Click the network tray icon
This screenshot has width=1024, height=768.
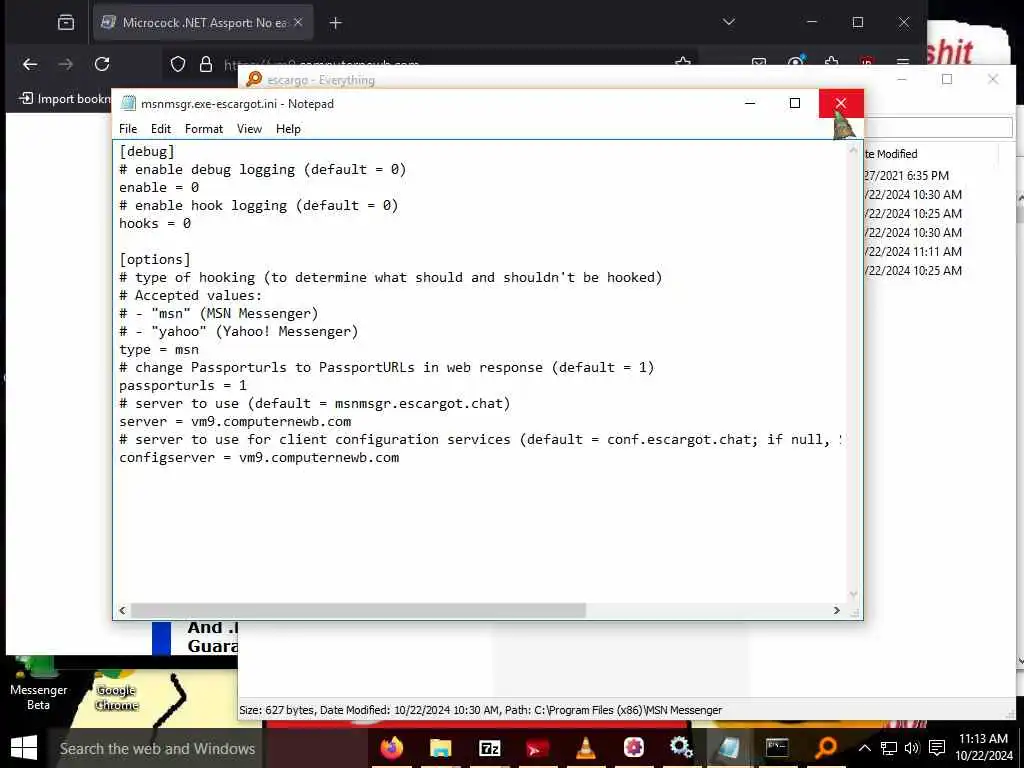888,748
